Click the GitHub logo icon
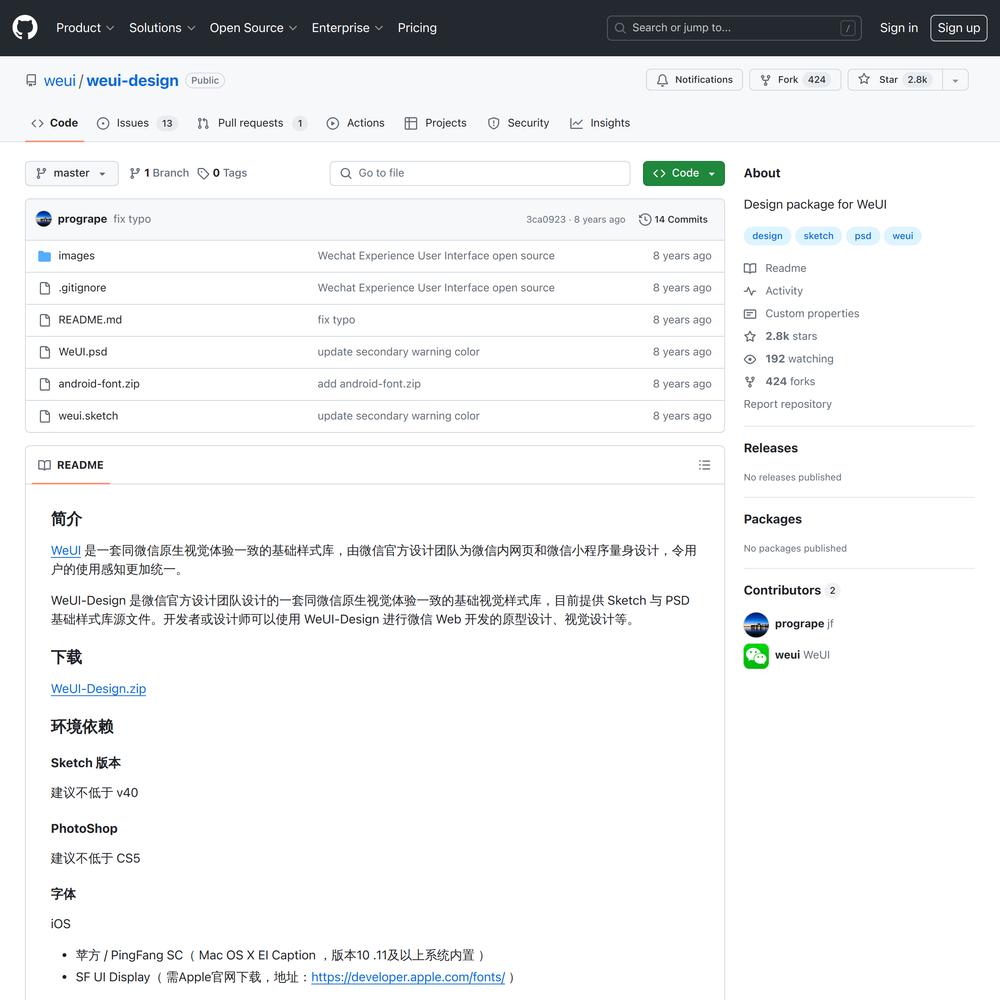This screenshot has height=1000, width=1000. coord(25,27)
